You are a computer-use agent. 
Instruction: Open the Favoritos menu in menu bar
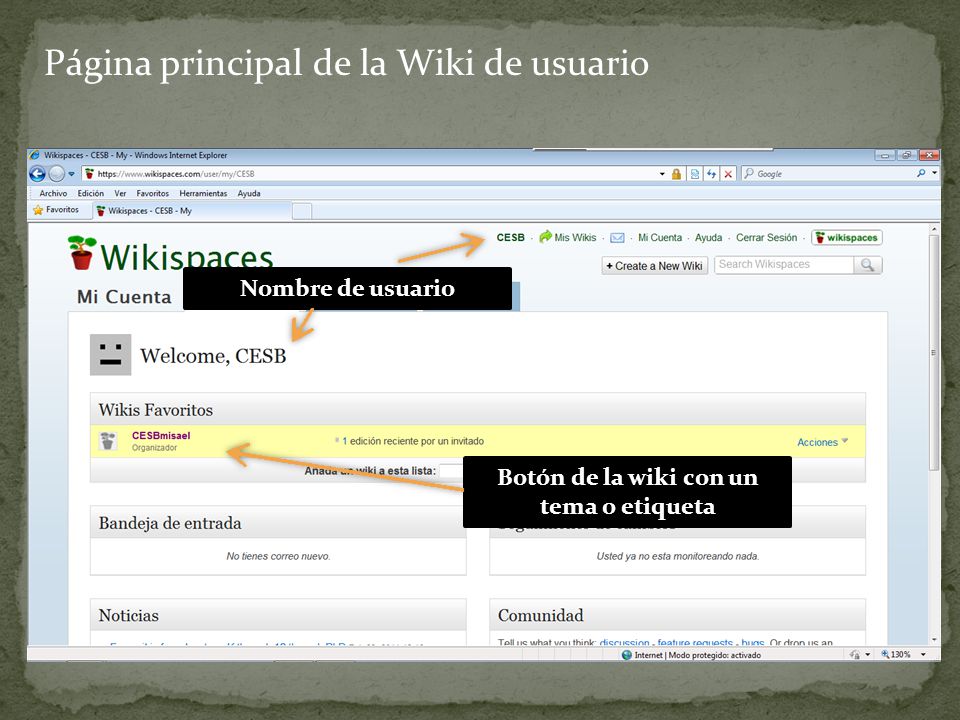coord(152,193)
